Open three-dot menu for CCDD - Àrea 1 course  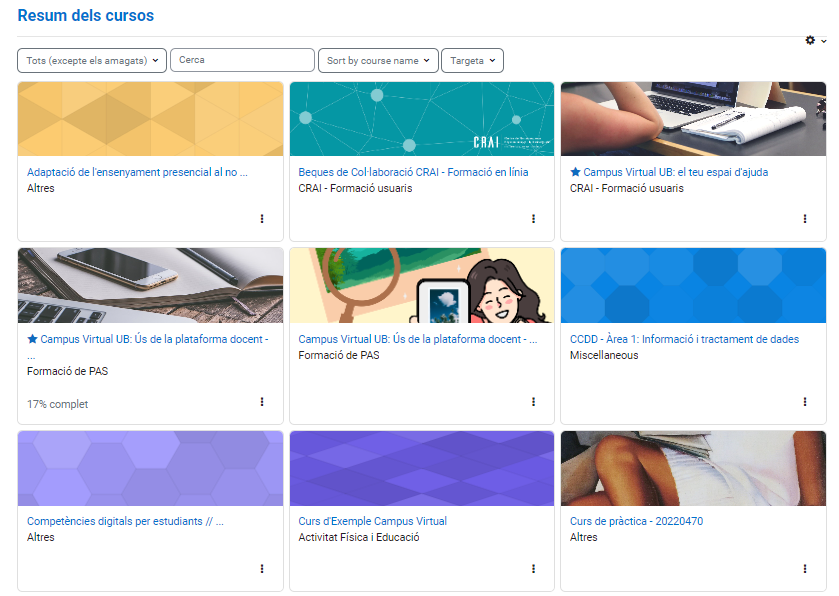805,402
